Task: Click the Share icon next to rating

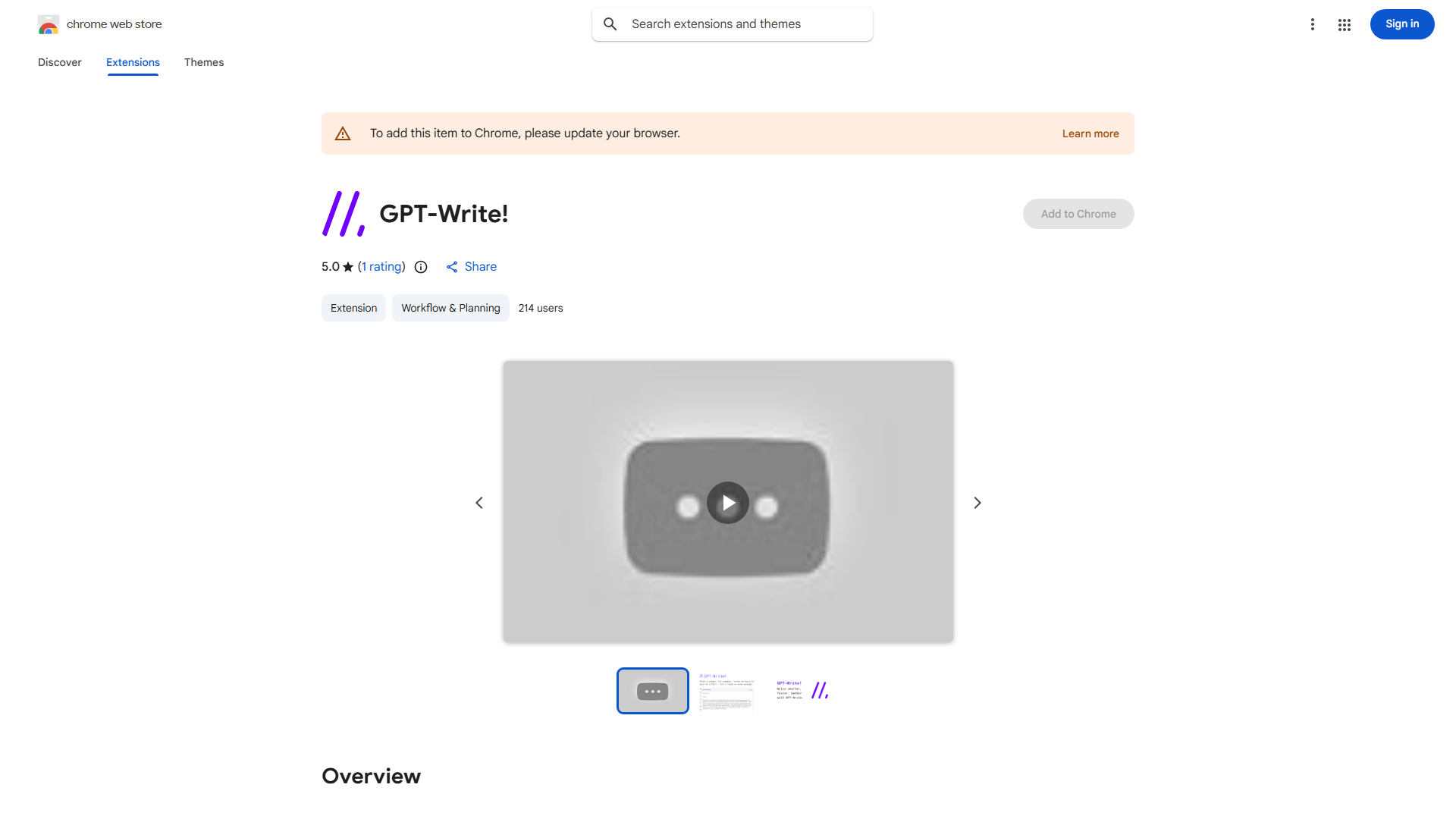Action: click(452, 267)
